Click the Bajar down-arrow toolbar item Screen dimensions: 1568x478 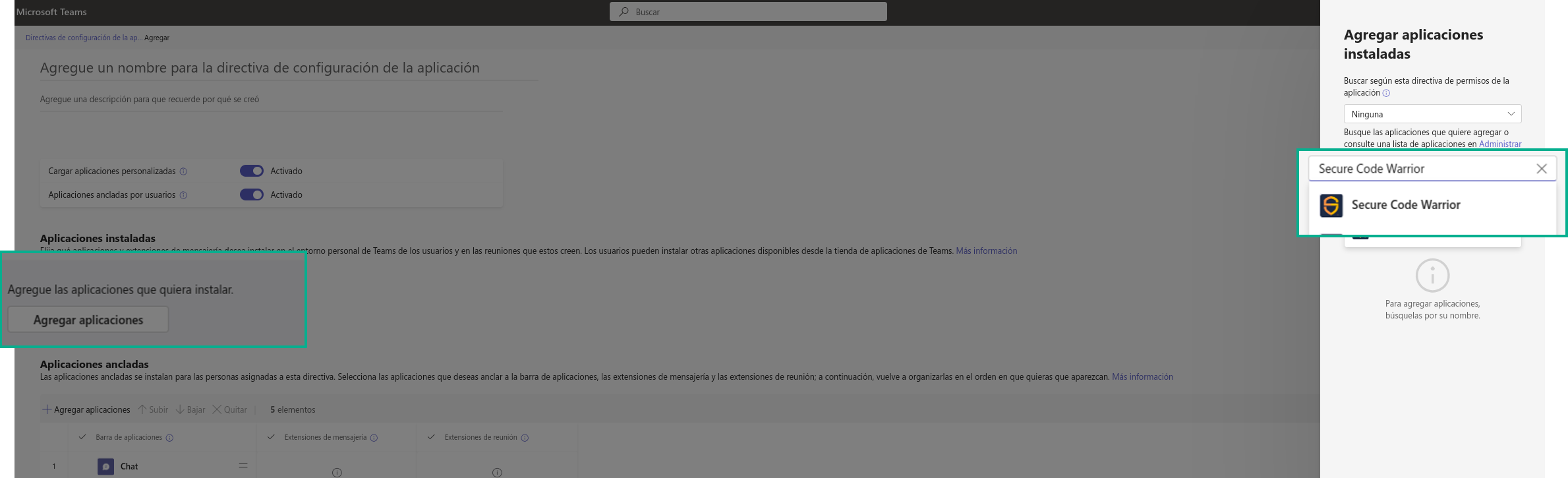pyautogui.click(x=190, y=409)
